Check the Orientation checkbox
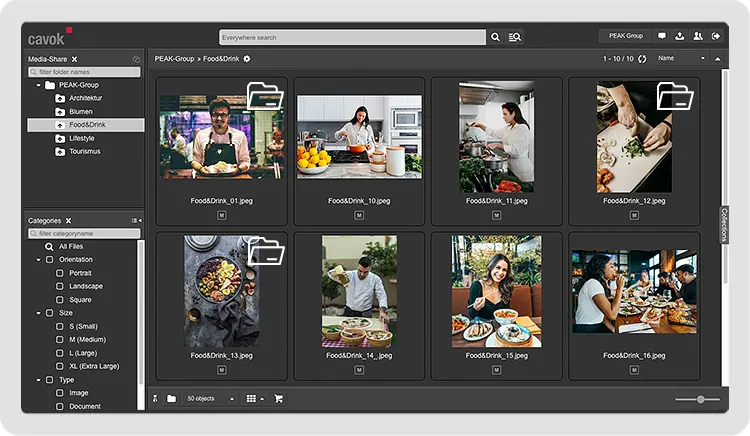This screenshot has height=436, width=750. pyautogui.click(x=49, y=260)
